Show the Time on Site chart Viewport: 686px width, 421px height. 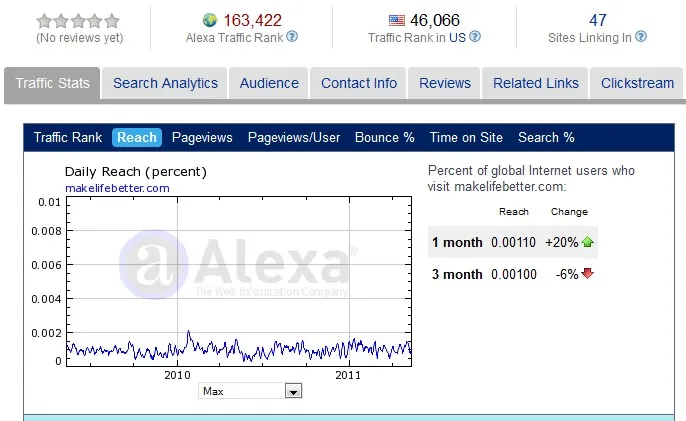[x=466, y=137]
